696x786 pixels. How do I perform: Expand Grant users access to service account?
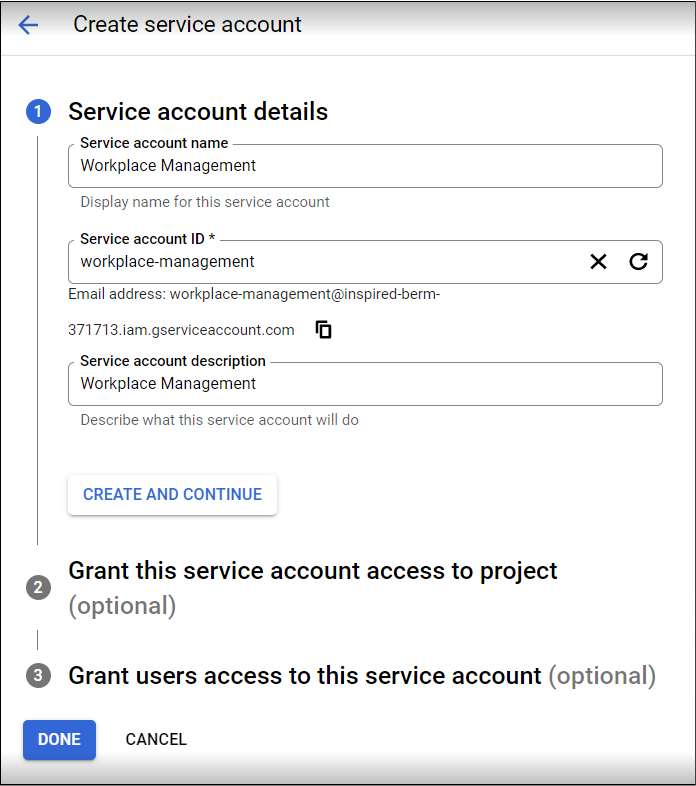[x=362, y=676]
